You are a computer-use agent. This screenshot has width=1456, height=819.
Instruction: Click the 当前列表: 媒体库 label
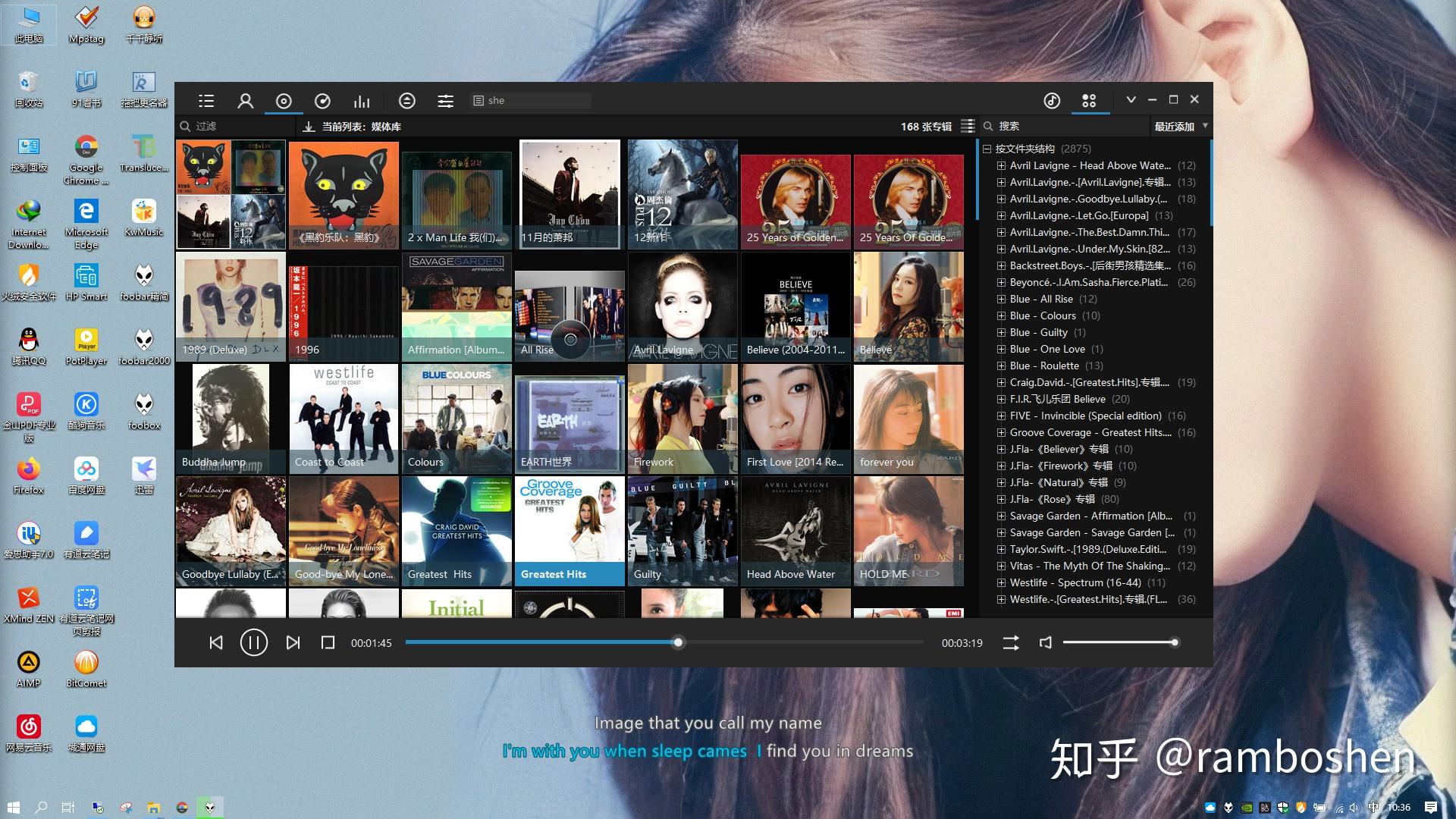tap(361, 127)
